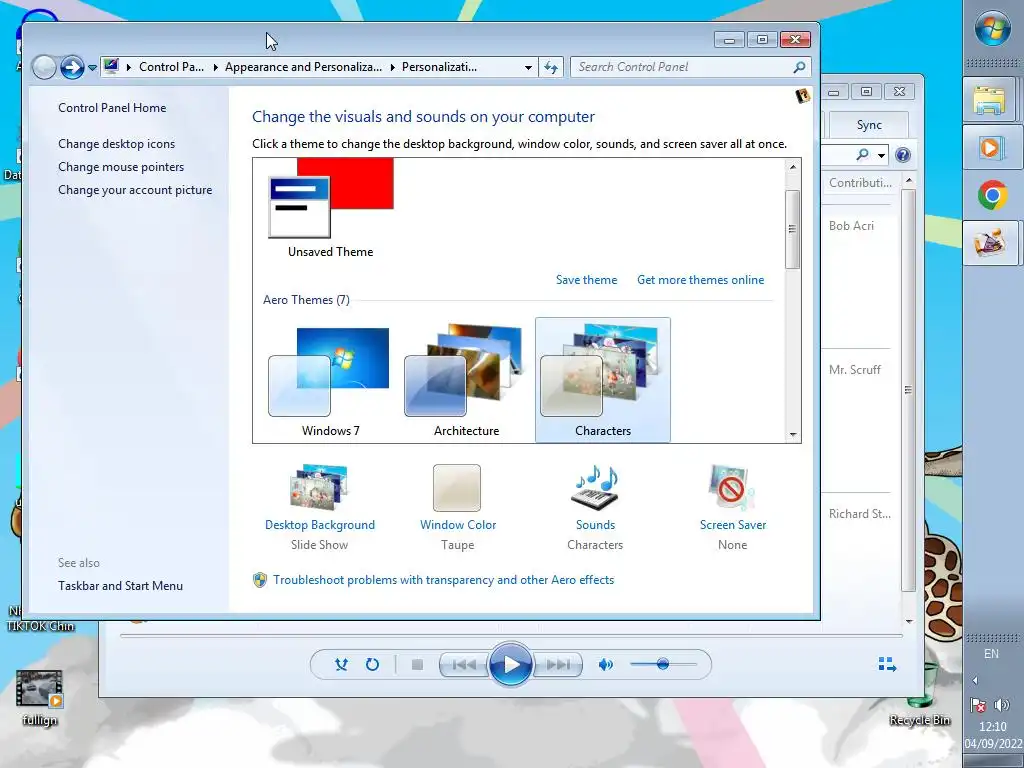Open the fullign video desktop icon

[x=39, y=698]
